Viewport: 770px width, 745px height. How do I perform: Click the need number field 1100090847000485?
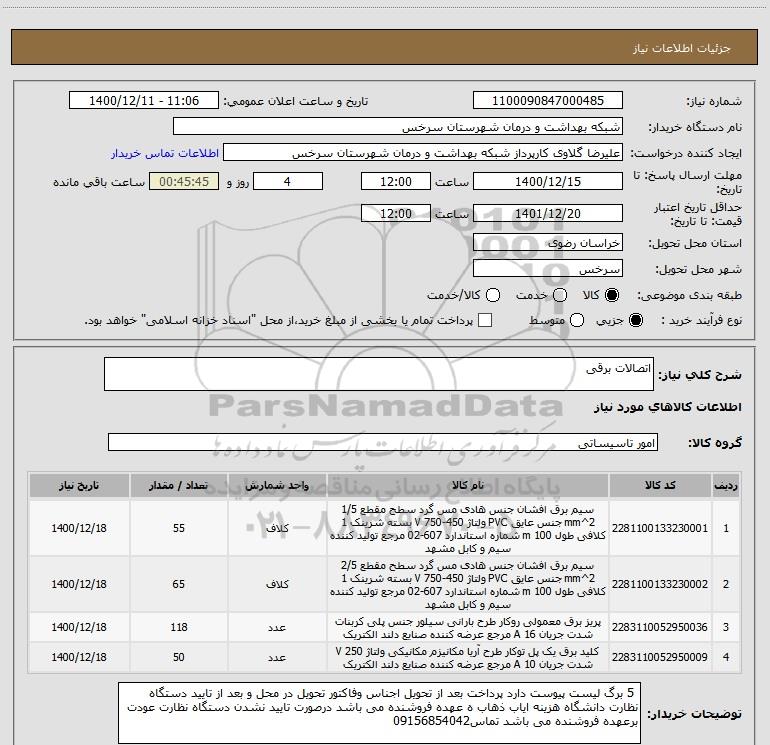(548, 101)
